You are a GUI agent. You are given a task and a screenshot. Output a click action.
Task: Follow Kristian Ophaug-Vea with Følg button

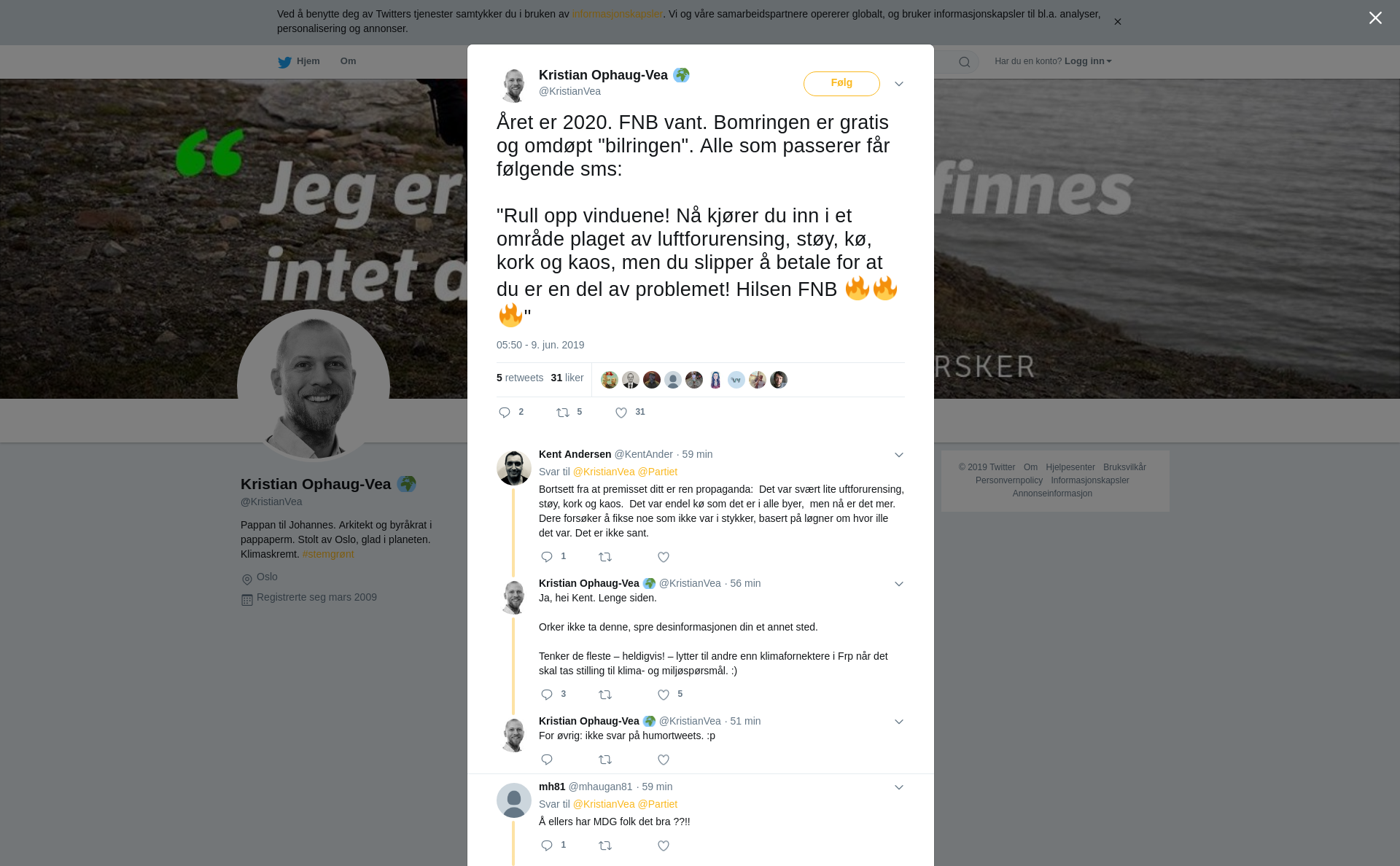[x=841, y=83]
